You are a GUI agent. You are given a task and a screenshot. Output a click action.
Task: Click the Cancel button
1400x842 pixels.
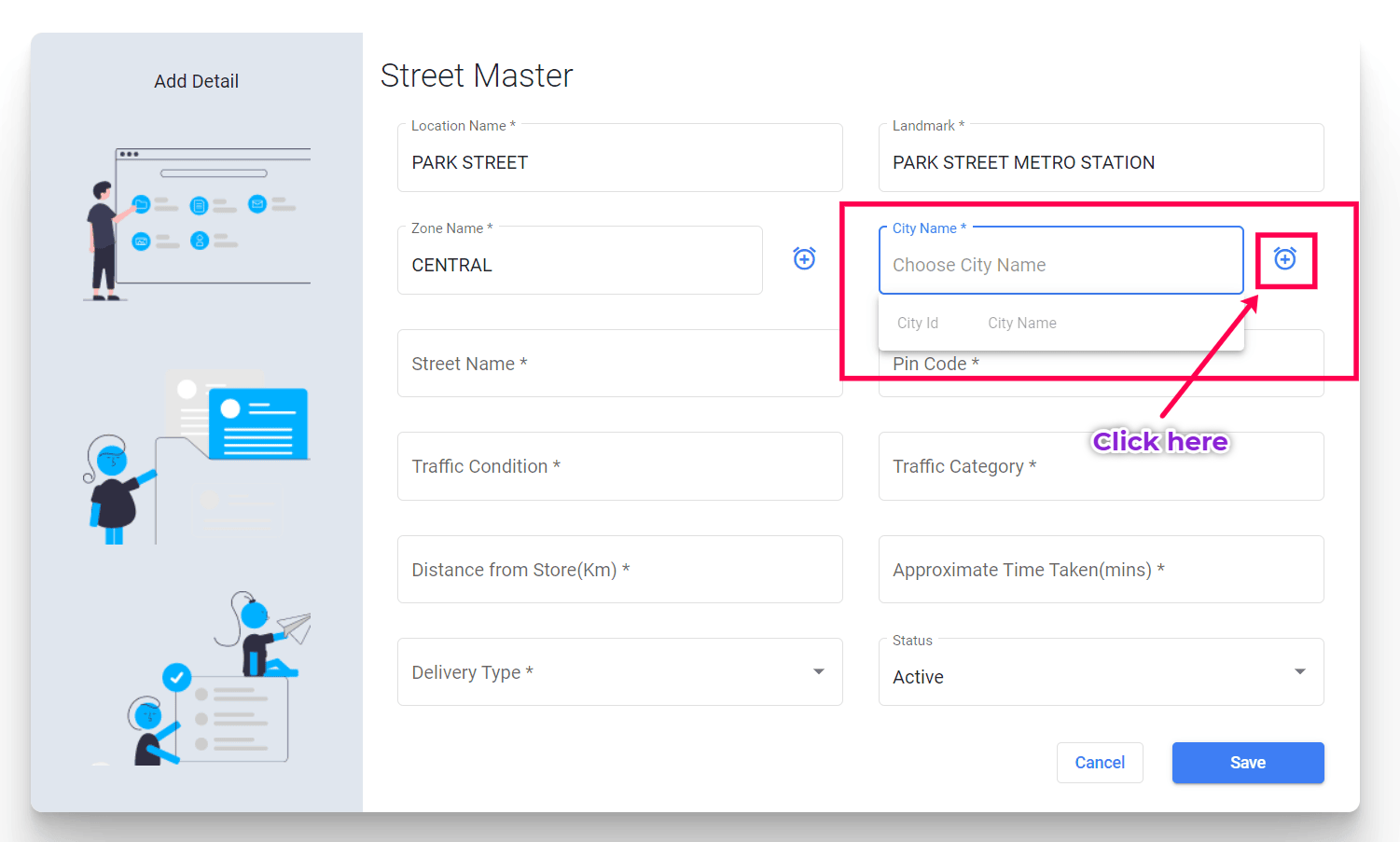pyautogui.click(x=1100, y=763)
